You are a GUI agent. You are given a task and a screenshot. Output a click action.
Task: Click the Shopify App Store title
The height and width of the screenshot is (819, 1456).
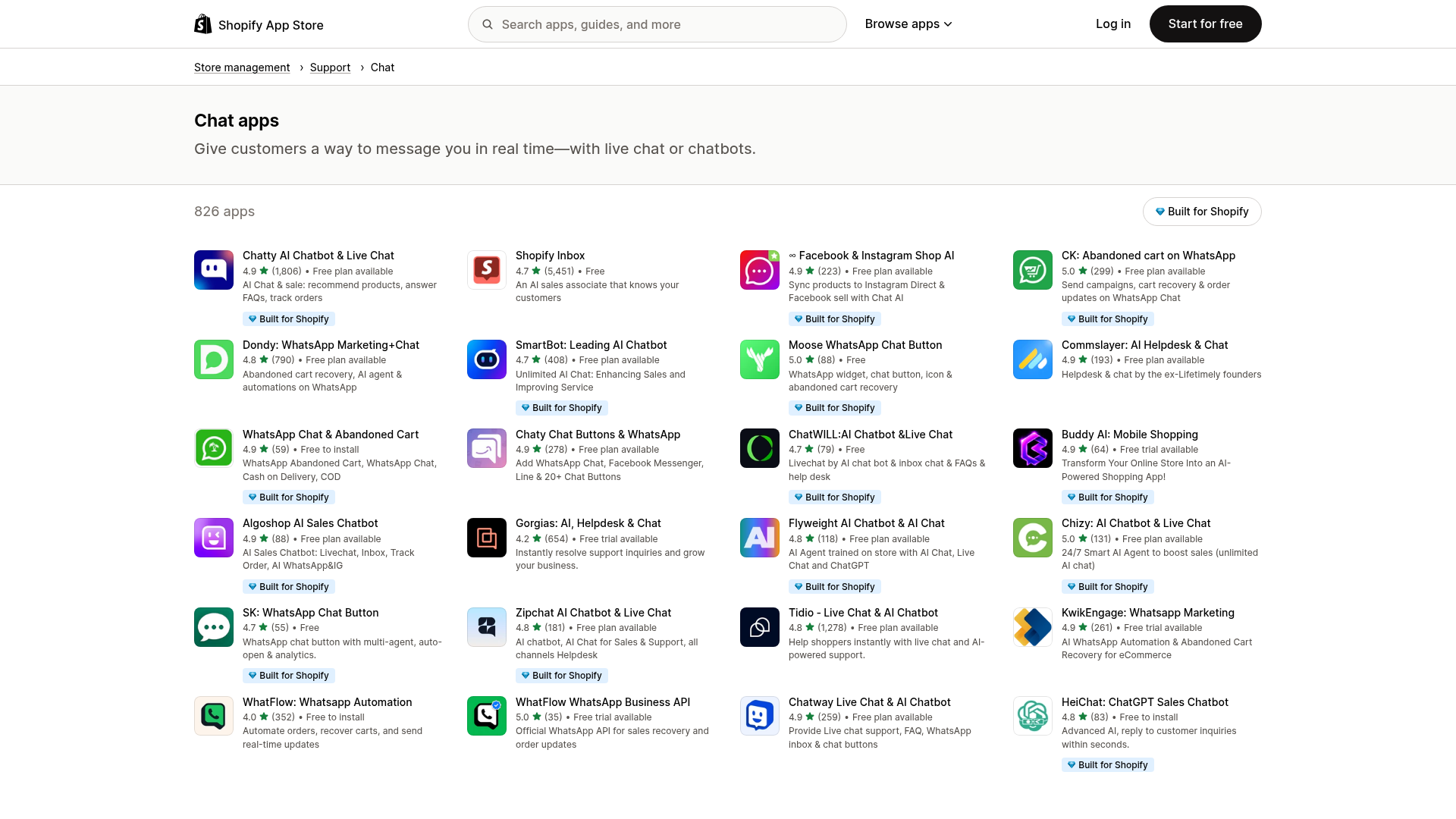coord(271,25)
